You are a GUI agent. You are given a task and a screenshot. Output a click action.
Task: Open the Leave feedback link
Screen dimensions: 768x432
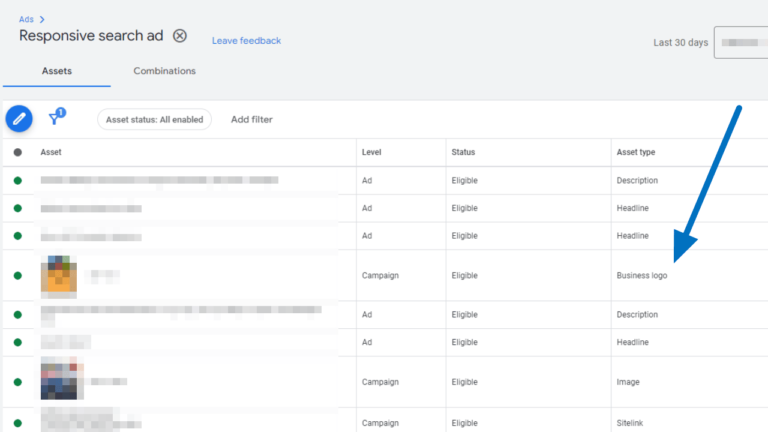(246, 41)
